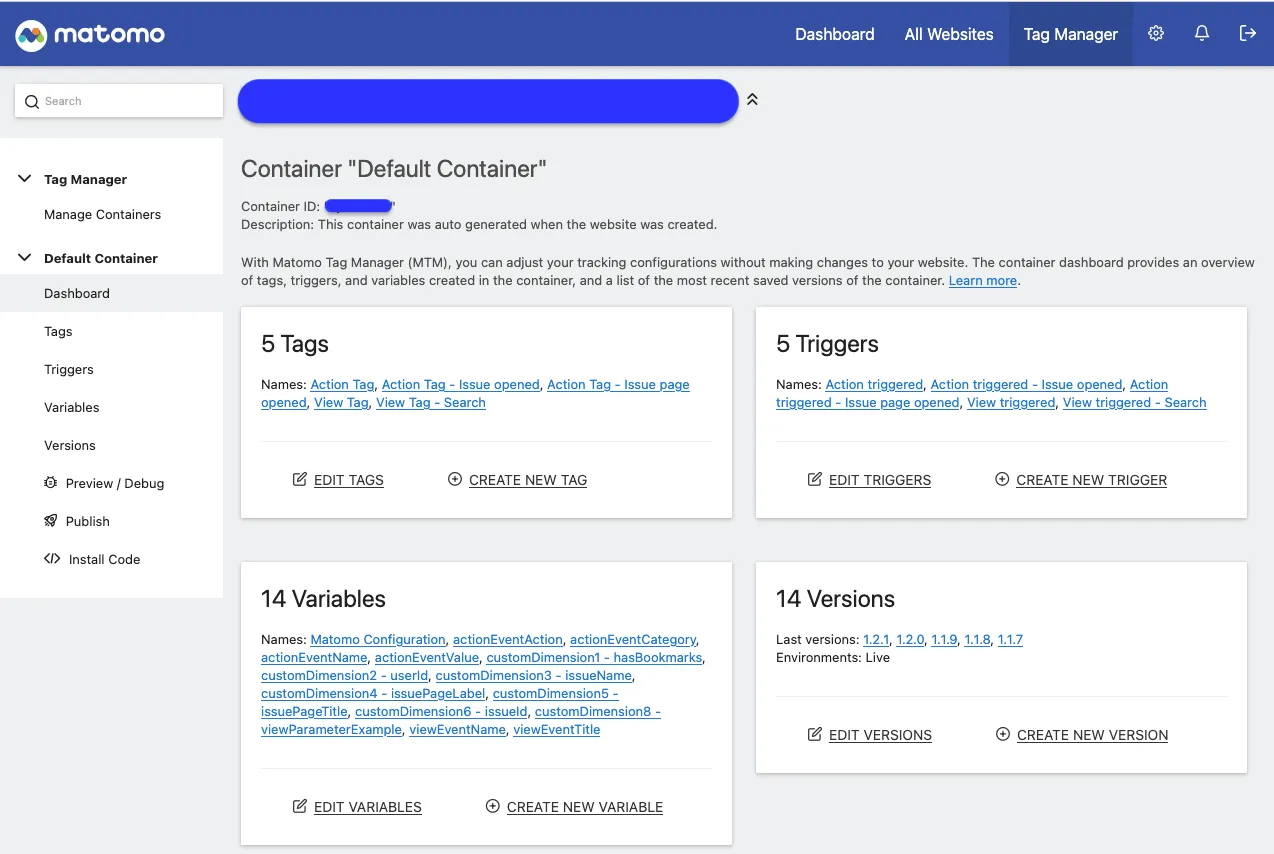Open All Websites in top navigation
The image size is (1274, 854).
949,34
